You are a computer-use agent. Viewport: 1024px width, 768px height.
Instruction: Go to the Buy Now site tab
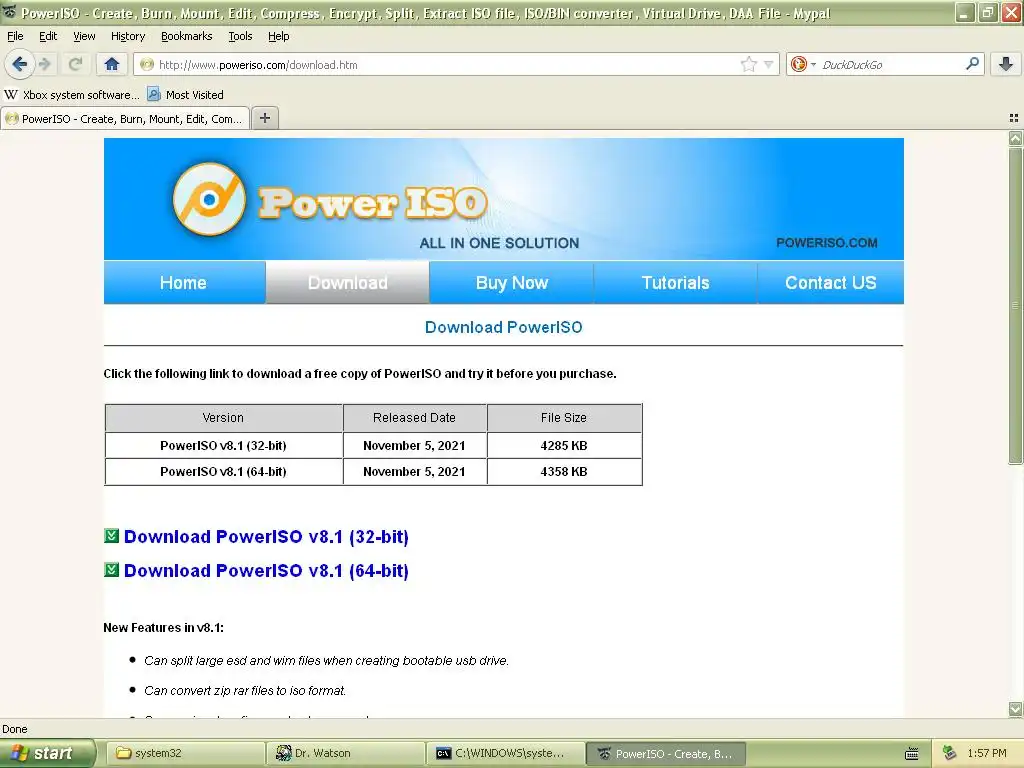[x=511, y=283]
